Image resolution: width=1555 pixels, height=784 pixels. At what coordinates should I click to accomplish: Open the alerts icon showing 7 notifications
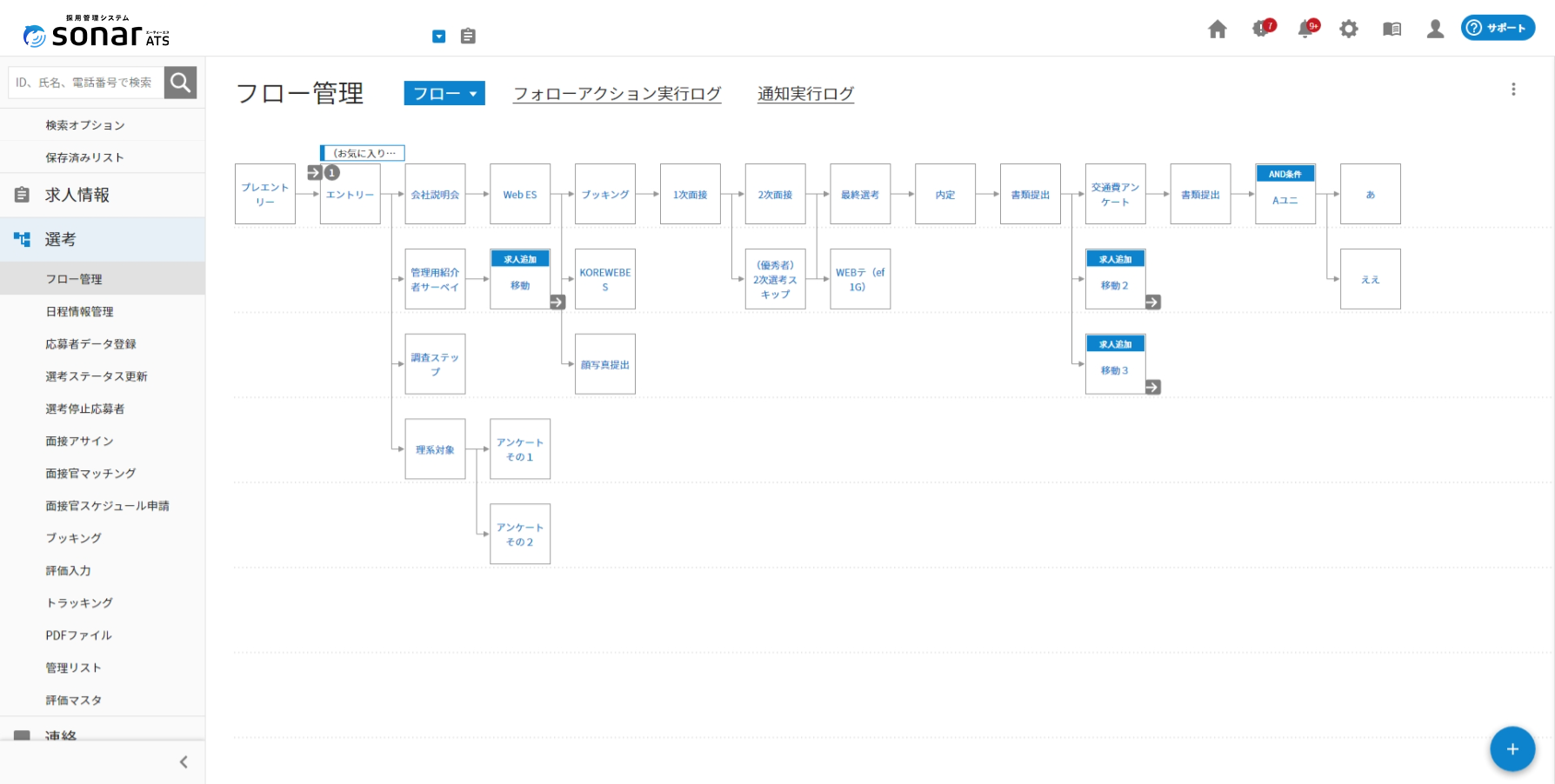[1260, 29]
